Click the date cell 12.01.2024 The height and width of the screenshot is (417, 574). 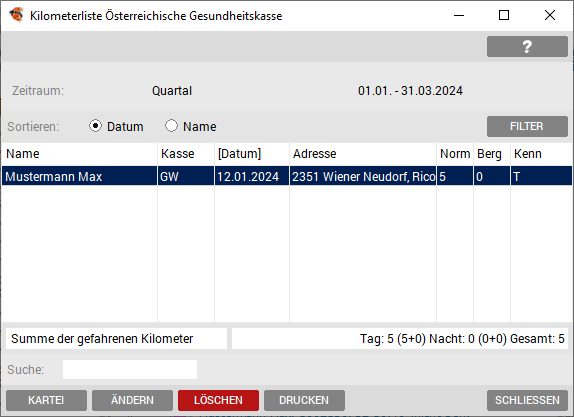pos(252,176)
